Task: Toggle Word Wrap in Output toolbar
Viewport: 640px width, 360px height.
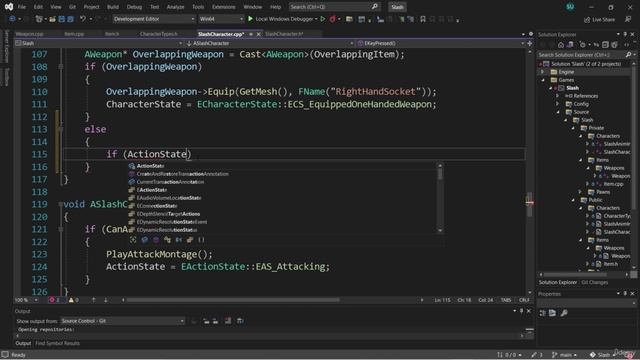Action: point(240,321)
